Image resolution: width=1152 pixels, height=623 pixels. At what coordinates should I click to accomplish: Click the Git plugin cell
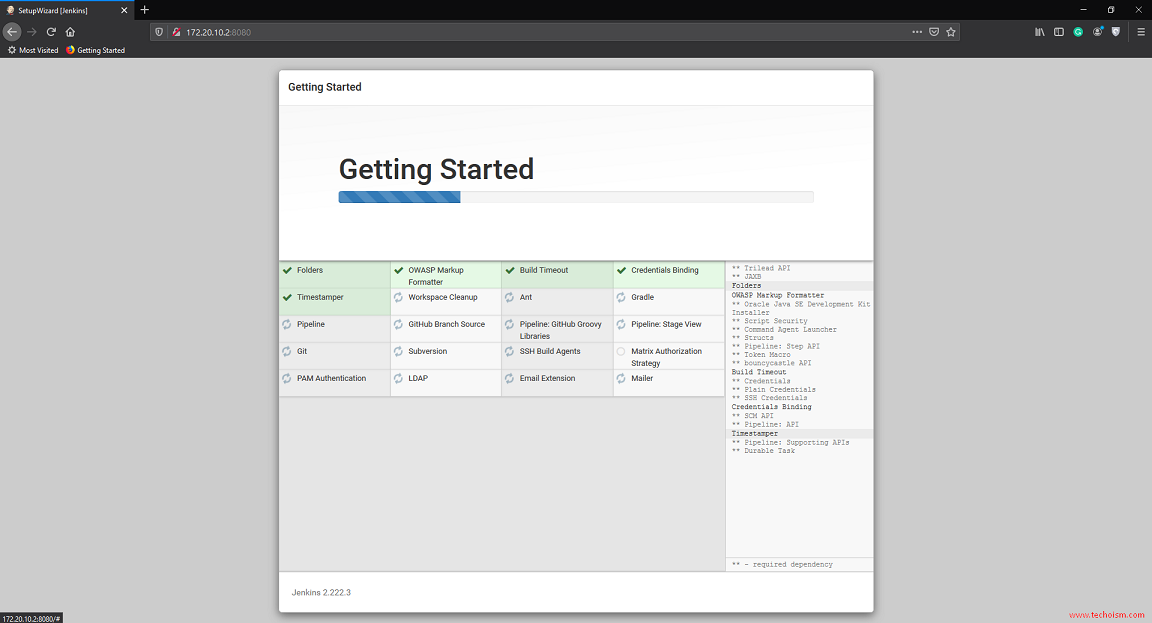click(x=335, y=356)
